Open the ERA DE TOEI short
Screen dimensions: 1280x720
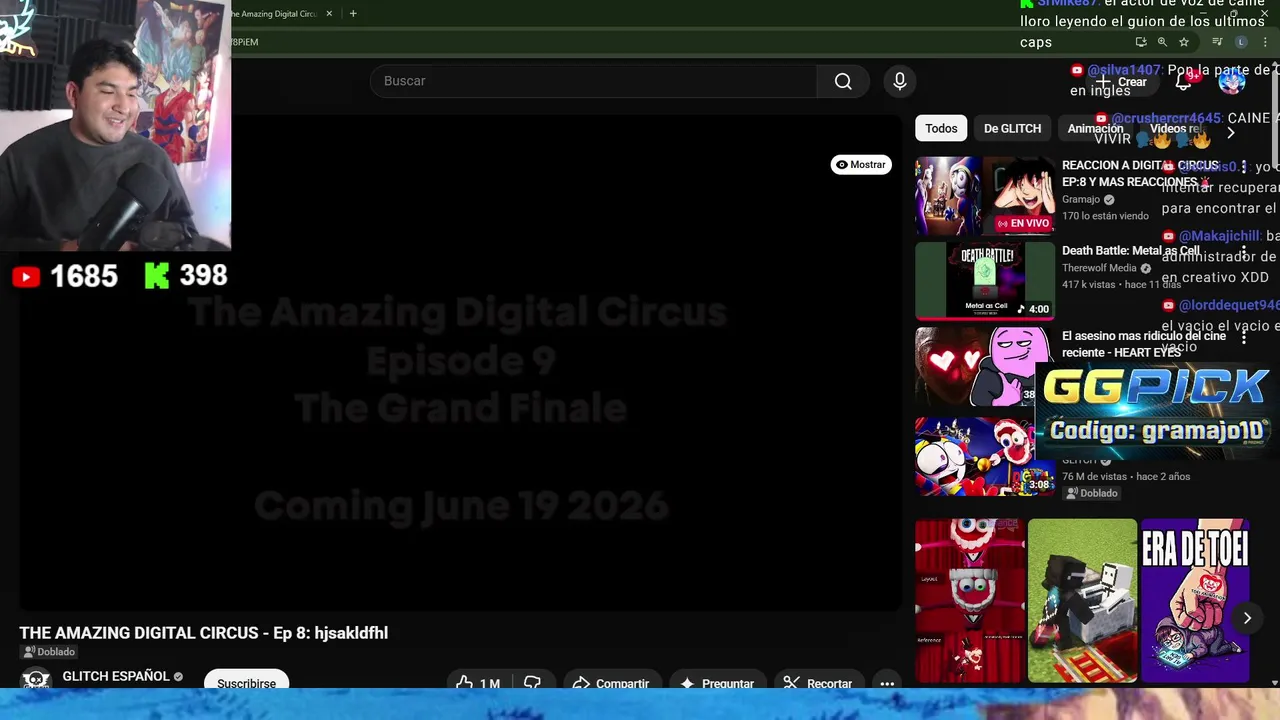(x=1195, y=601)
